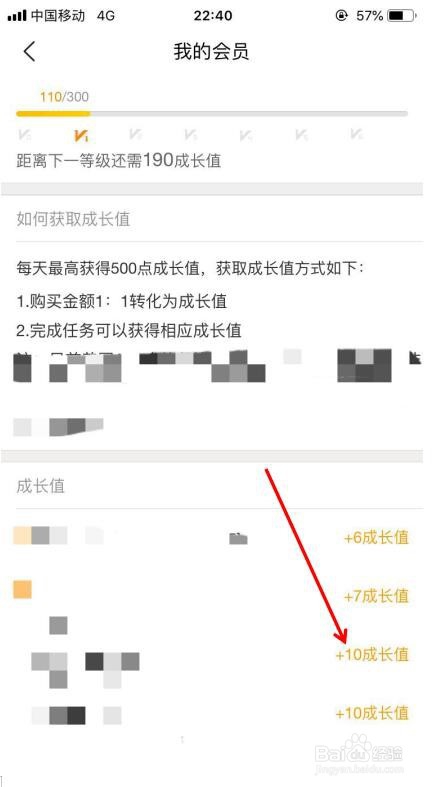
Task: Tap the +6成长值 record entry
Action: coord(377,538)
